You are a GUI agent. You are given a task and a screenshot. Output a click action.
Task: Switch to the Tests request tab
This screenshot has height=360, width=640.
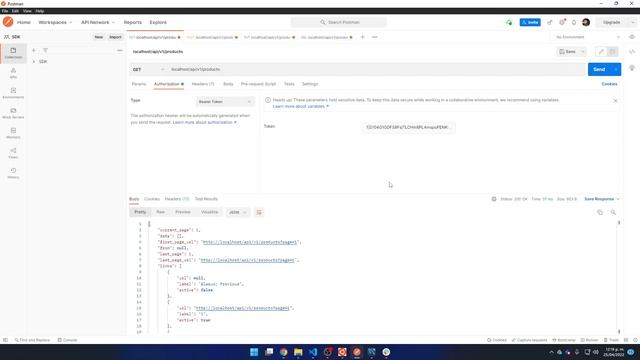click(289, 84)
